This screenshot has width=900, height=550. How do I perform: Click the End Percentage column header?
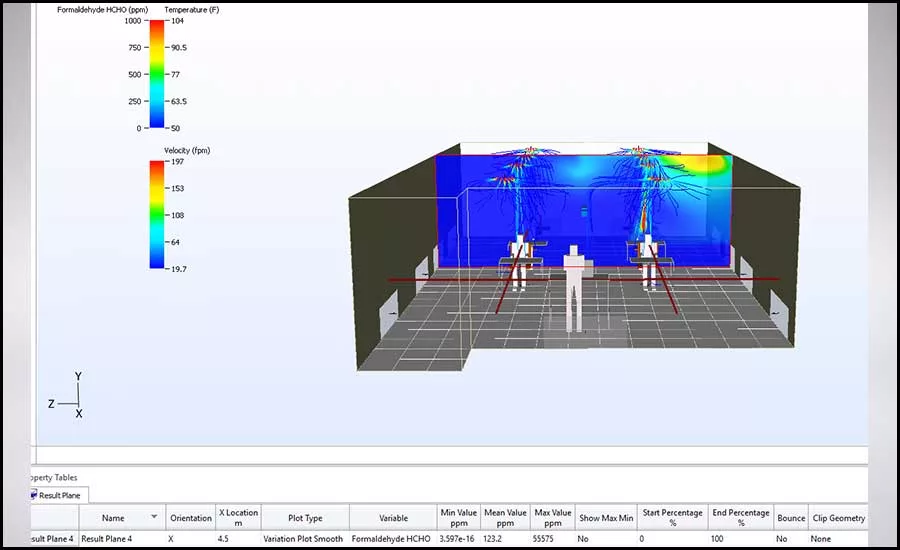pos(740,517)
